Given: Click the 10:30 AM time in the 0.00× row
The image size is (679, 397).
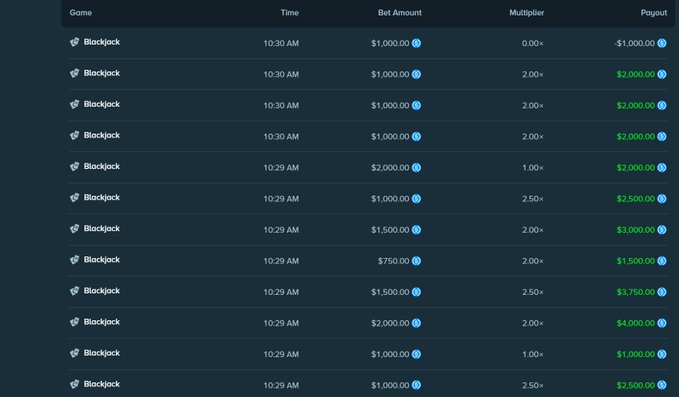Looking at the screenshot, I should click(x=281, y=43).
